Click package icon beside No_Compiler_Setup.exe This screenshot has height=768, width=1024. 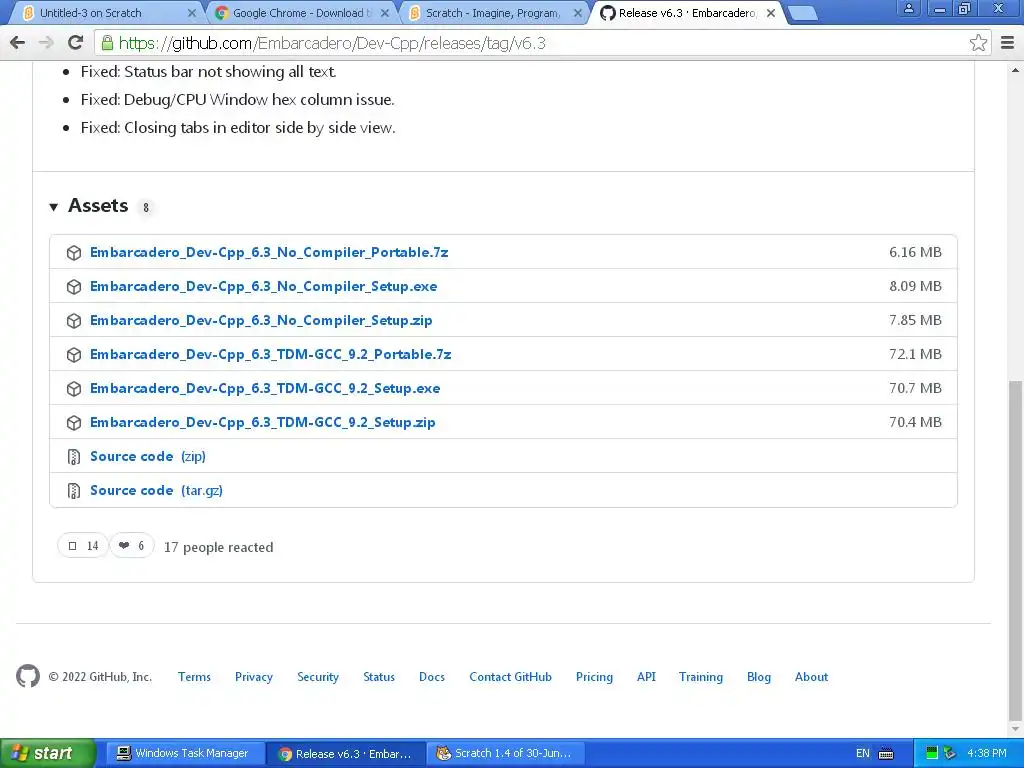point(74,287)
